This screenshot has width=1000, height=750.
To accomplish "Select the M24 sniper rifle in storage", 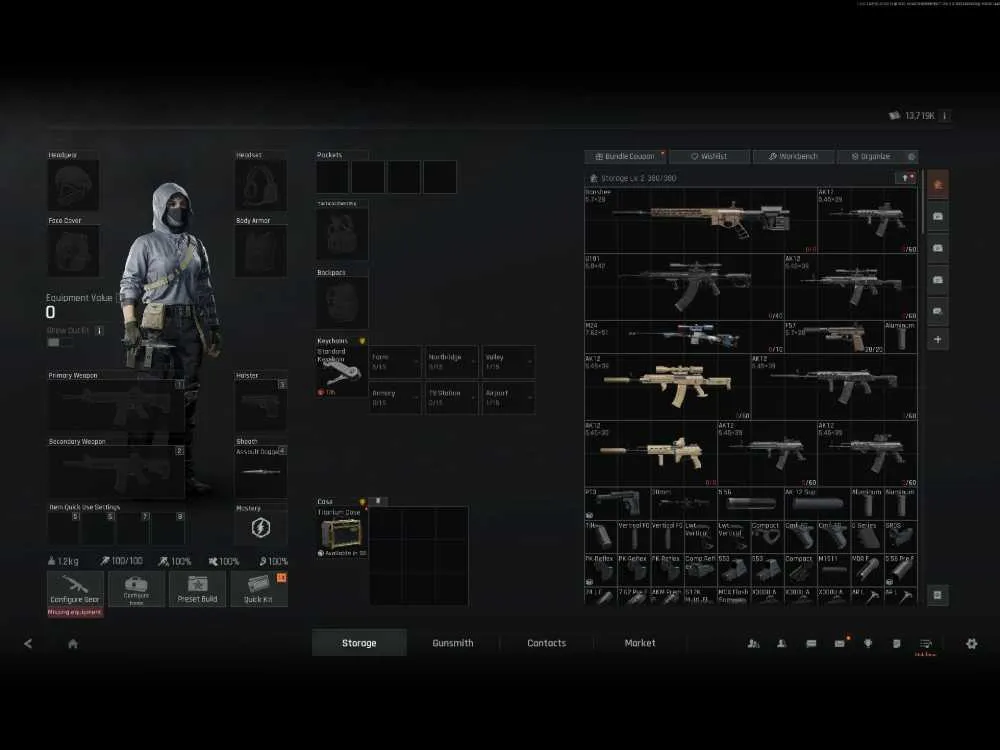I will (x=684, y=337).
